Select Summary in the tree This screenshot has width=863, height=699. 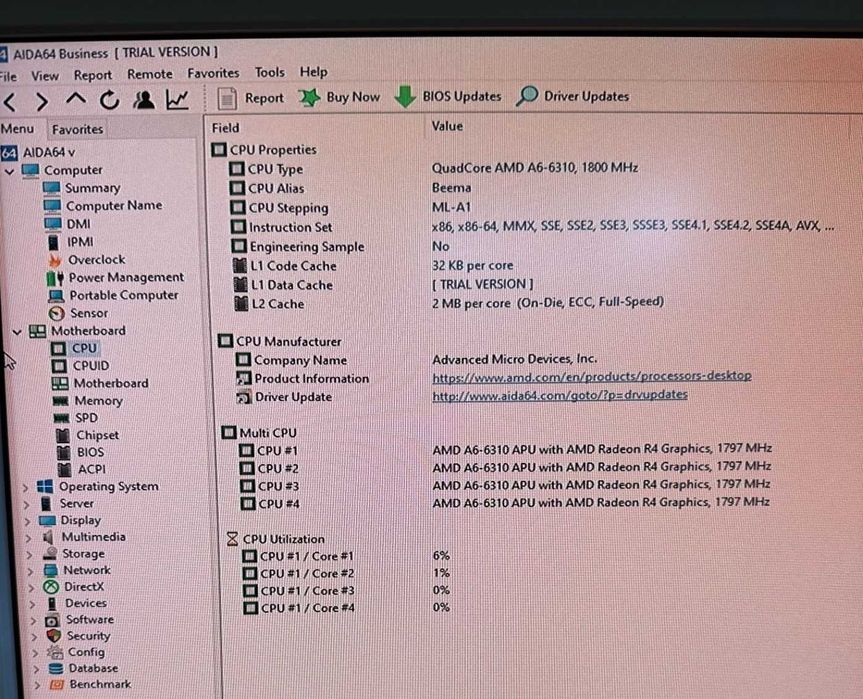81,188
